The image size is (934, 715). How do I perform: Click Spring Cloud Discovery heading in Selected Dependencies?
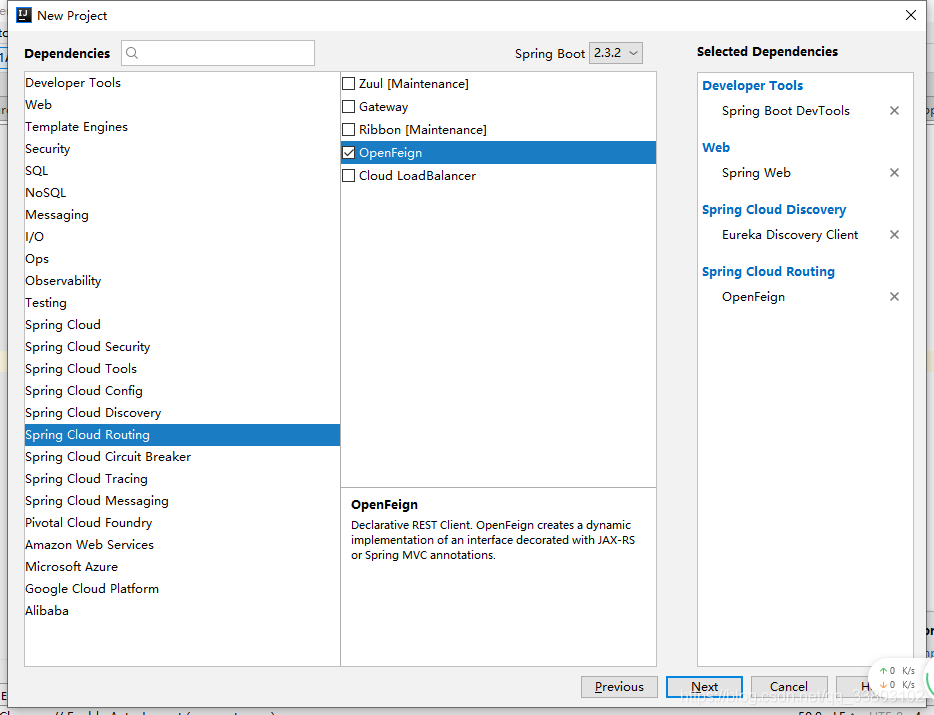(774, 210)
